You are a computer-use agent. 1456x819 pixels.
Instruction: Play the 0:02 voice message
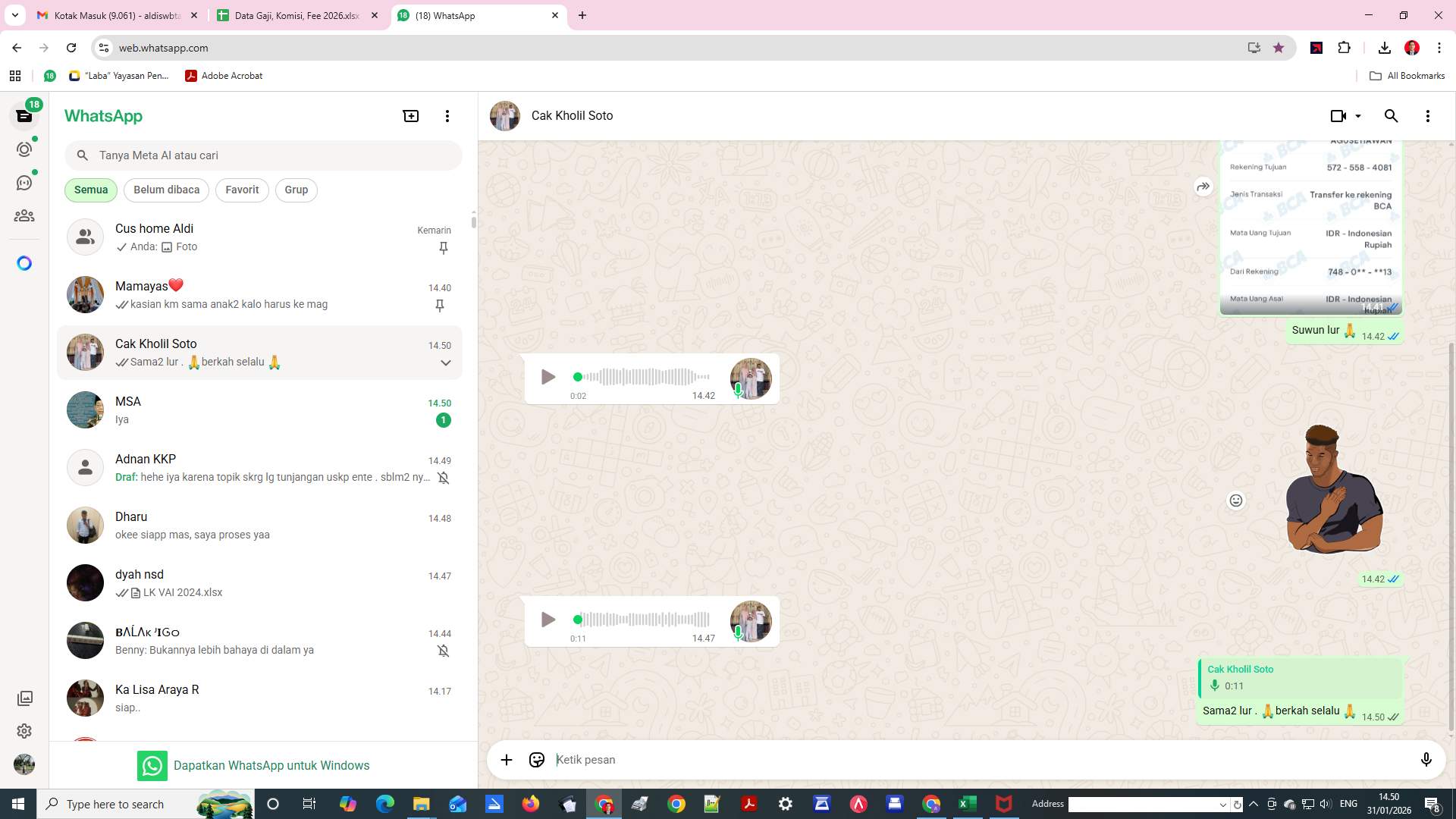coord(548,377)
